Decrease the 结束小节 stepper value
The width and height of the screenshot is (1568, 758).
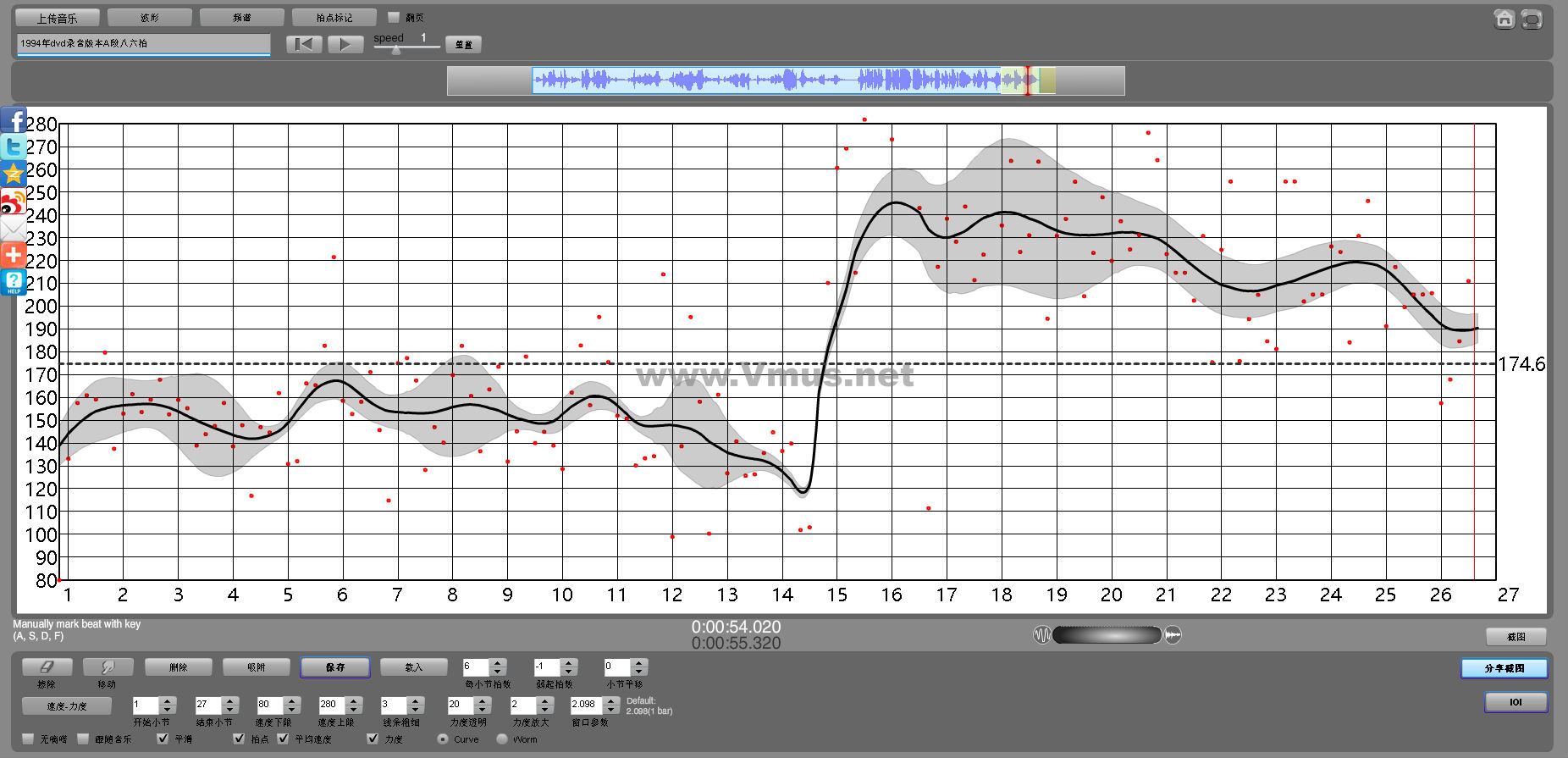pyautogui.click(x=229, y=710)
